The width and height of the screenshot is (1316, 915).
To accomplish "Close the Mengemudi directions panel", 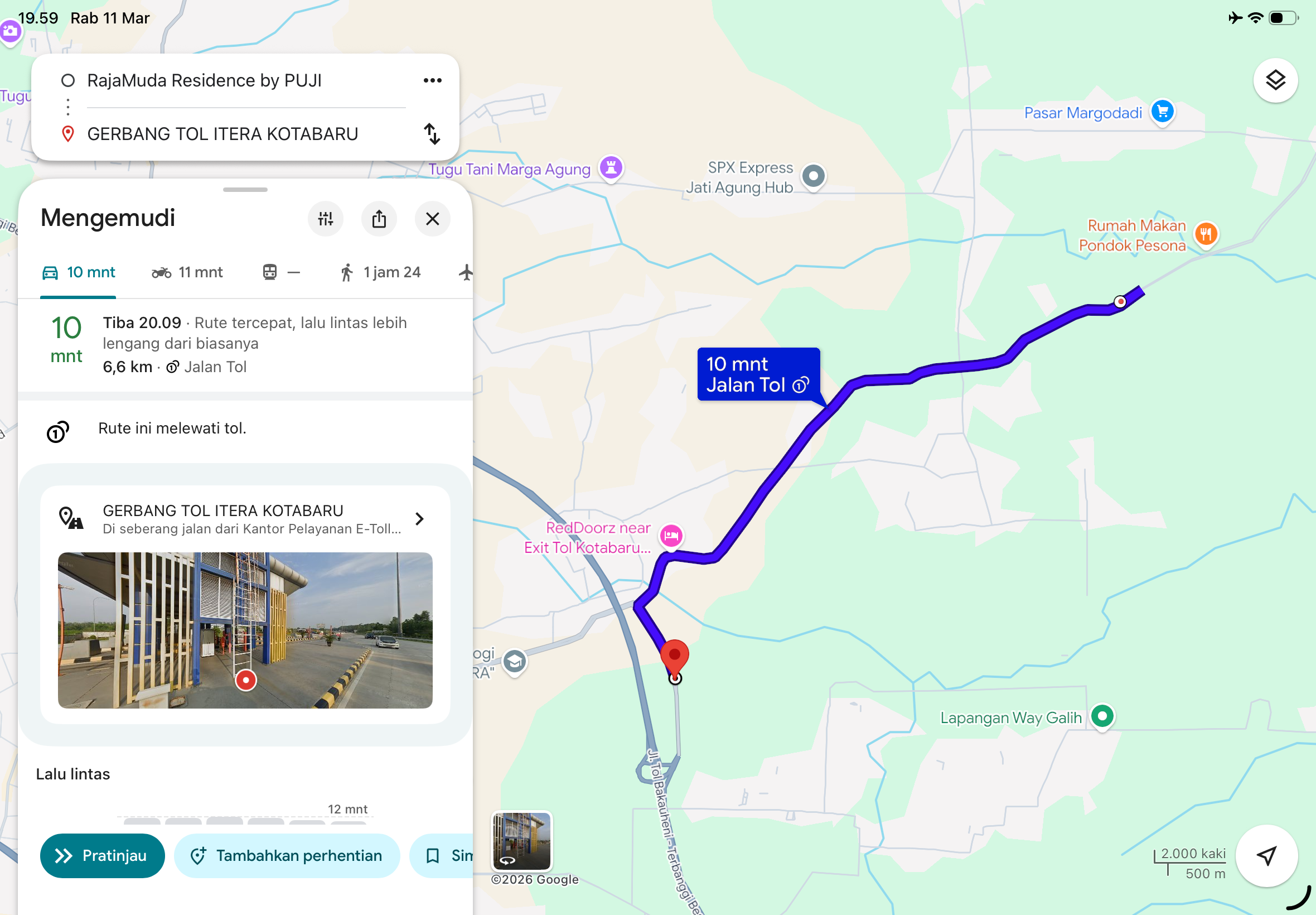I will click(x=433, y=219).
